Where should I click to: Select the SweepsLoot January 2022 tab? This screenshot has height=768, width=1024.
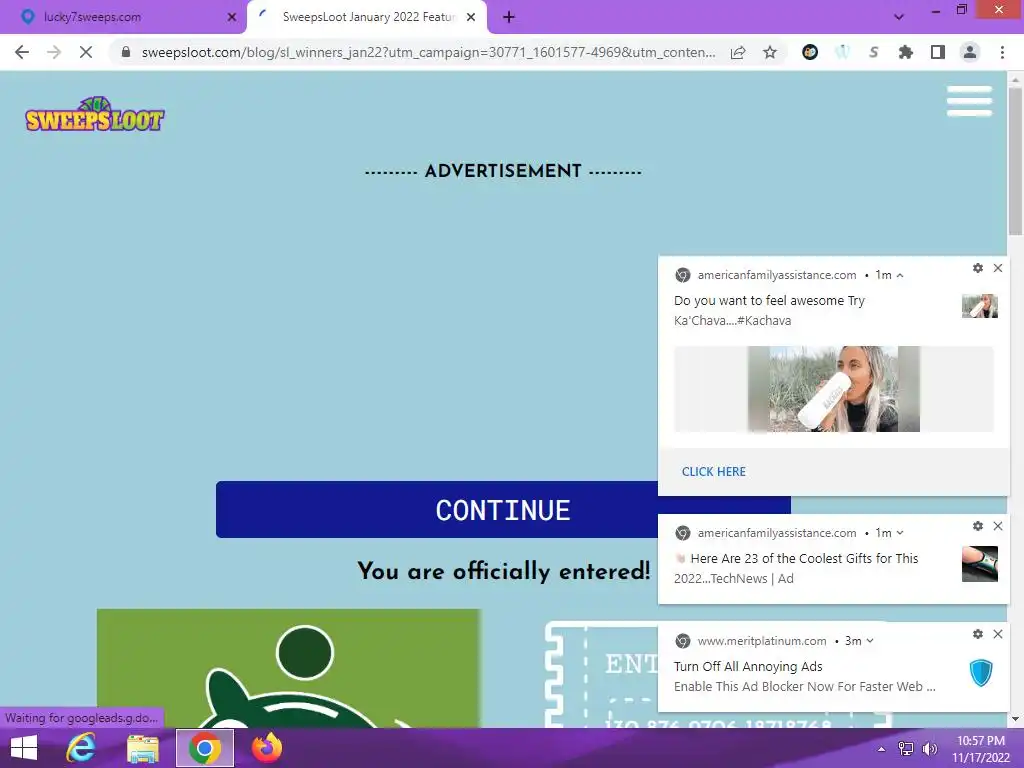click(x=369, y=17)
